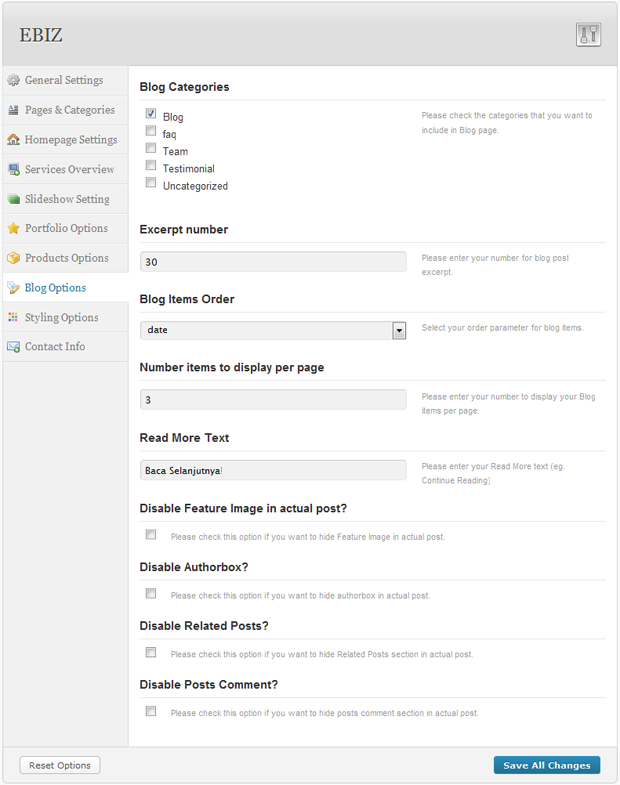Click the tools icon in the EBIZ header

[x=588, y=34]
